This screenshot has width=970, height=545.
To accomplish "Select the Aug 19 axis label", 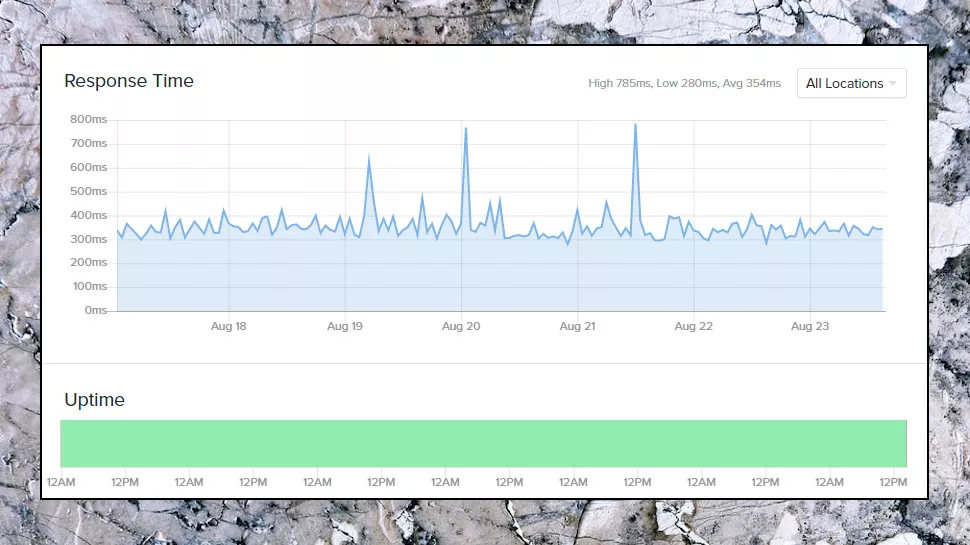I will [345, 326].
